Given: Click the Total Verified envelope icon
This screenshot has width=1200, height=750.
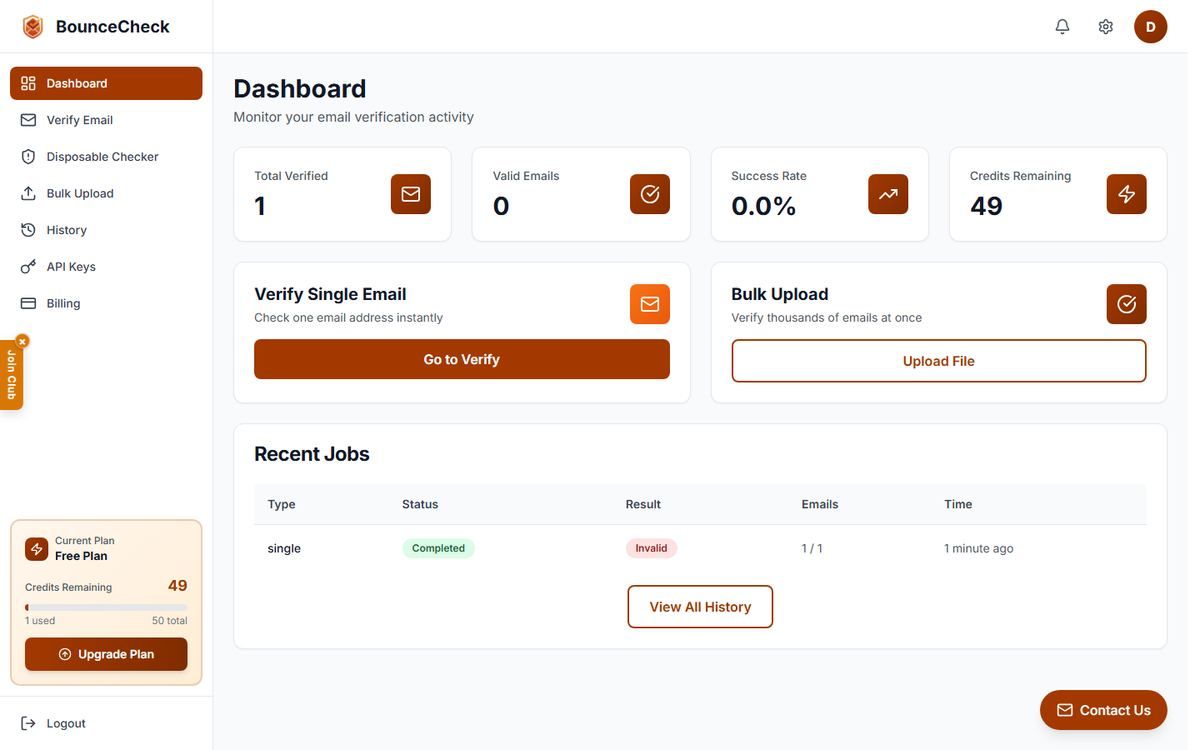Looking at the screenshot, I should [411, 194].
